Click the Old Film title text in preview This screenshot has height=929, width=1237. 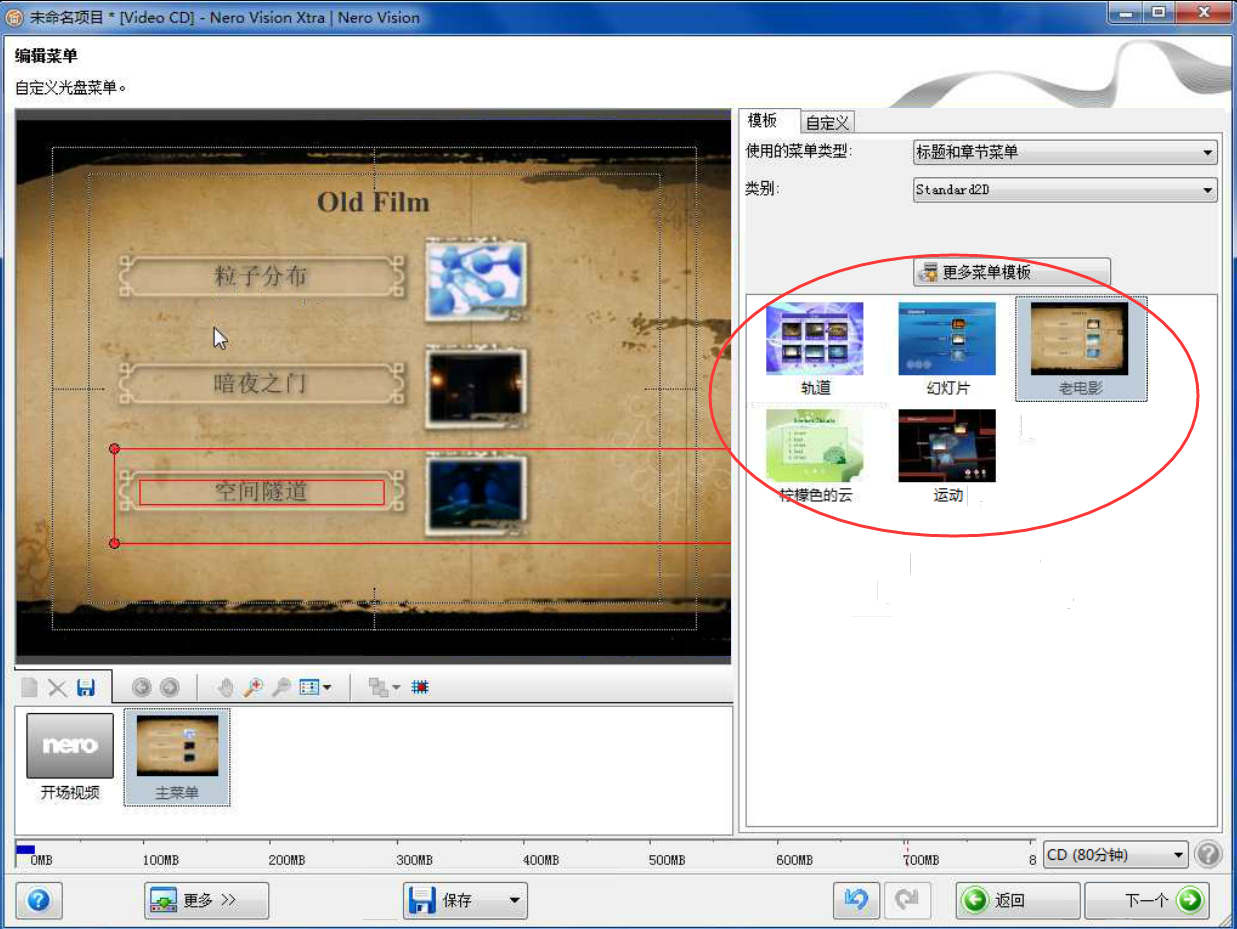(x=373, y=202)
